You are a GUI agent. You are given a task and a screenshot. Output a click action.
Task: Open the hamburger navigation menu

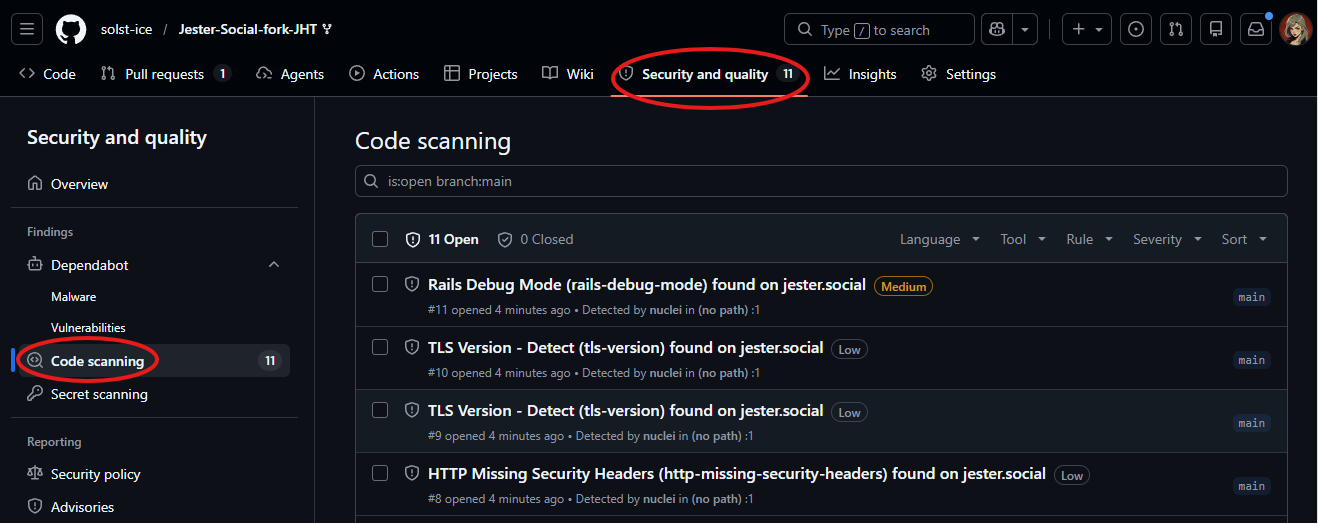point(27,30)
